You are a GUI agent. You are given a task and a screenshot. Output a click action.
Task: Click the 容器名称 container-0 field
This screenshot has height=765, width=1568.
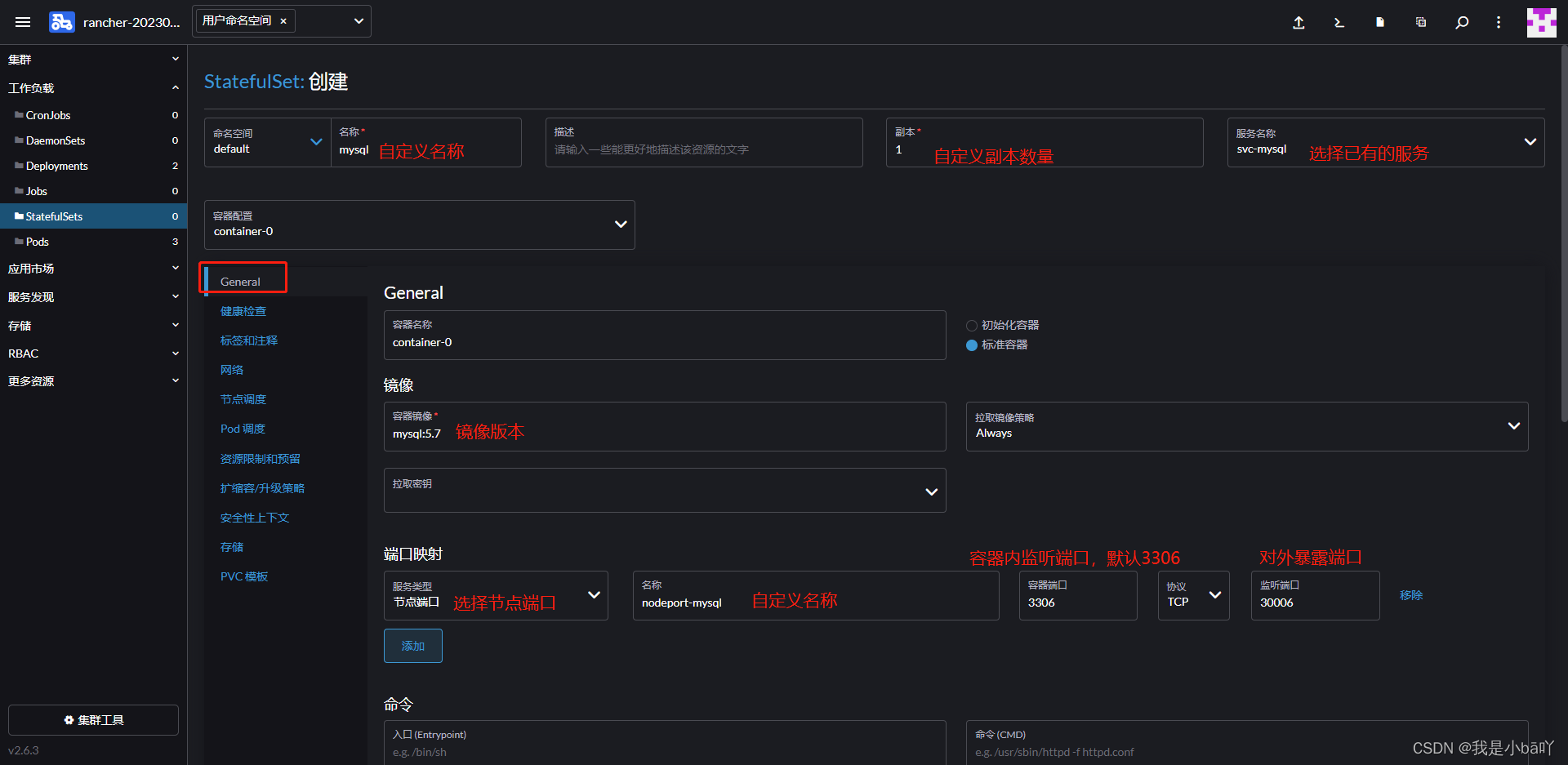665,335
